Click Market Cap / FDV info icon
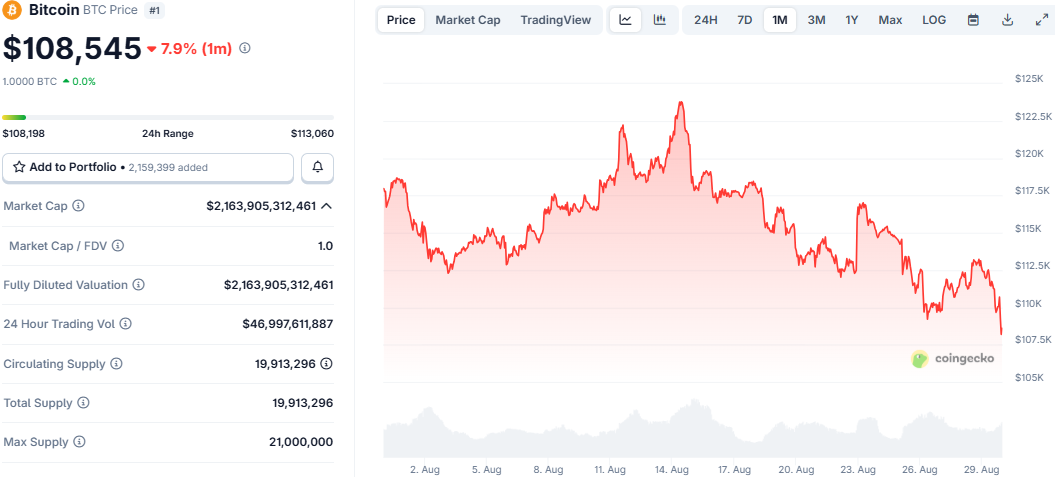Viewport: 1055px width, 477px height. [118, 246]
